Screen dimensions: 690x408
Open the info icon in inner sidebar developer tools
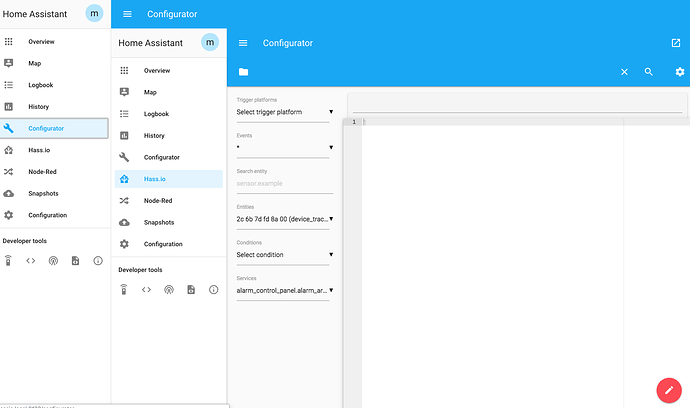(213, 290)
